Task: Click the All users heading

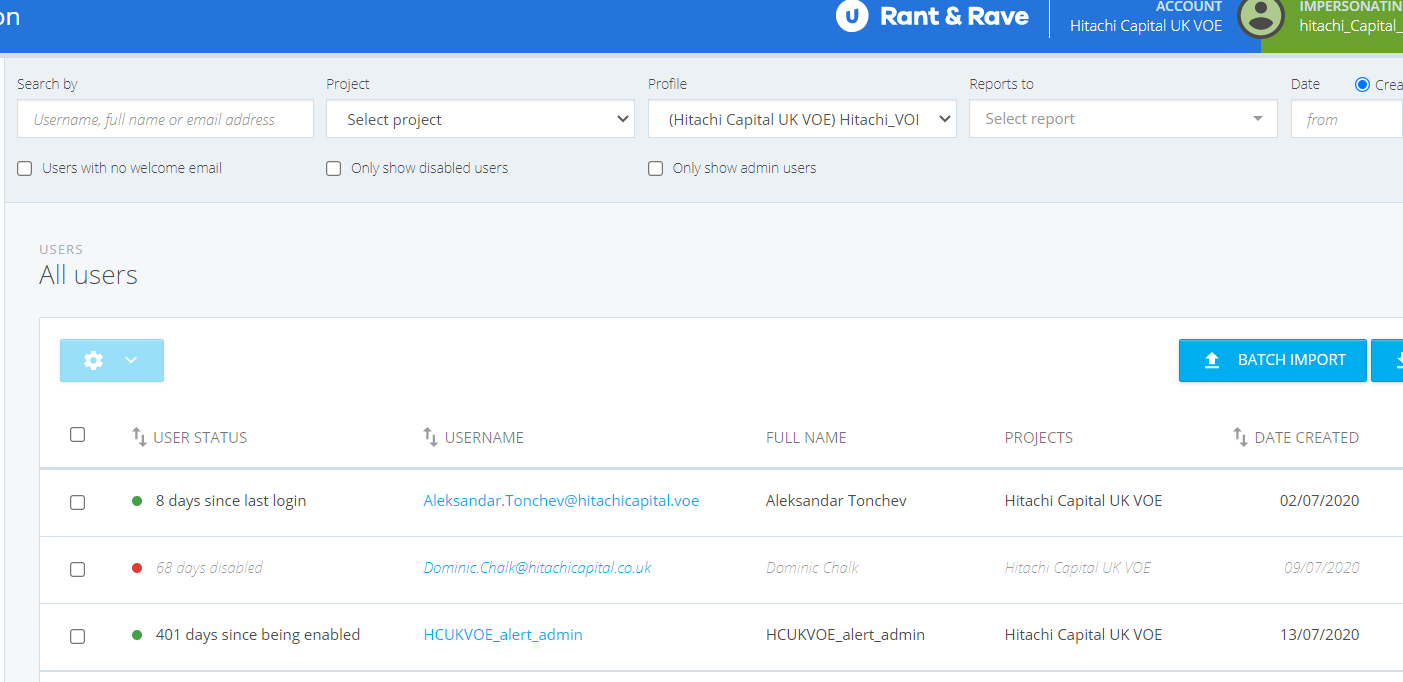Action: point(88,276)
